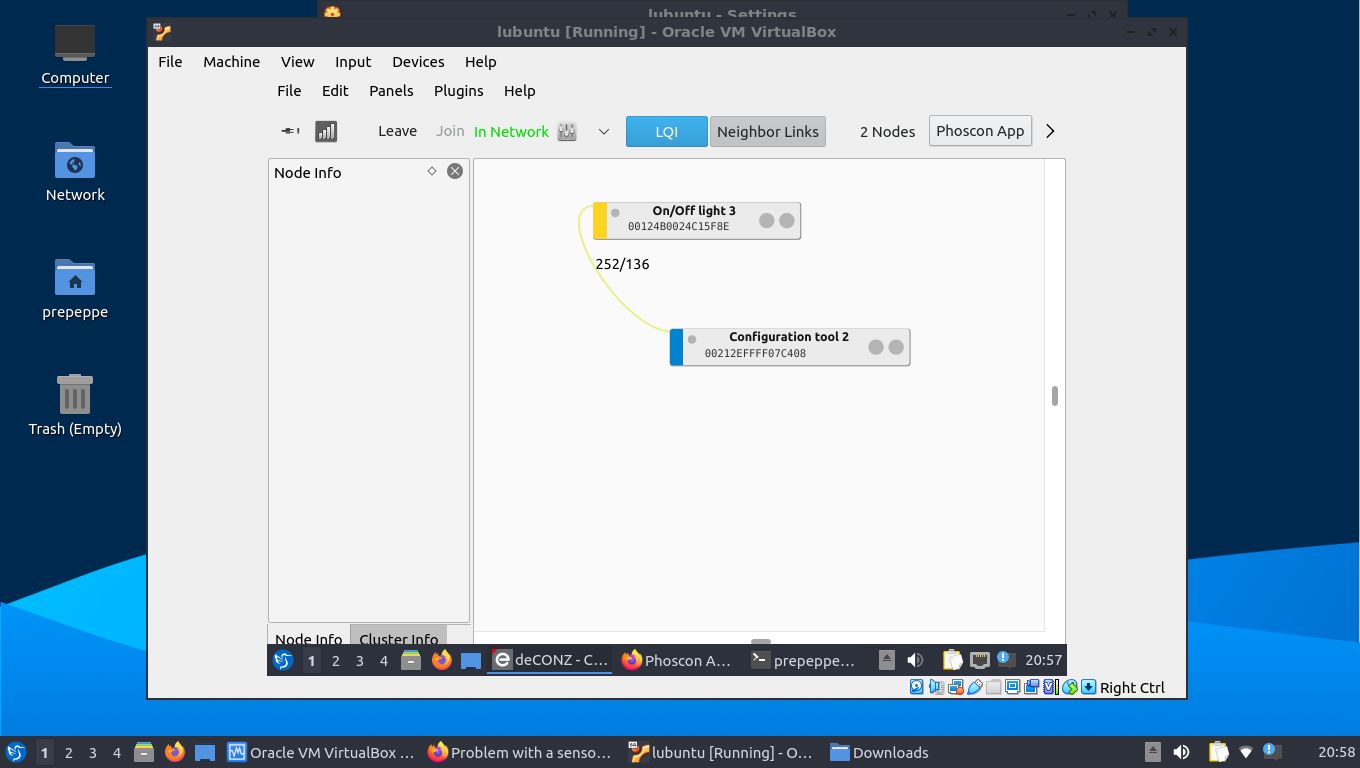1360x768 pixels.
Task: Open the Panels menu
Action: coord(391,90)
